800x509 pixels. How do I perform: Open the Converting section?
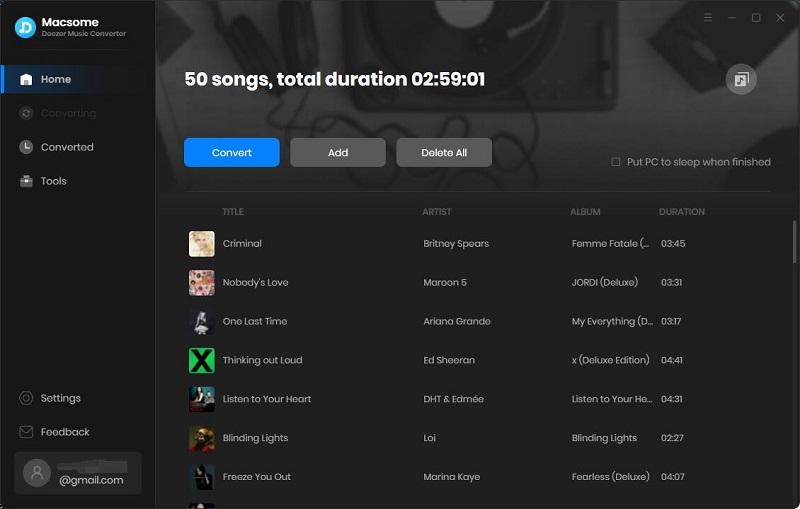78,113
